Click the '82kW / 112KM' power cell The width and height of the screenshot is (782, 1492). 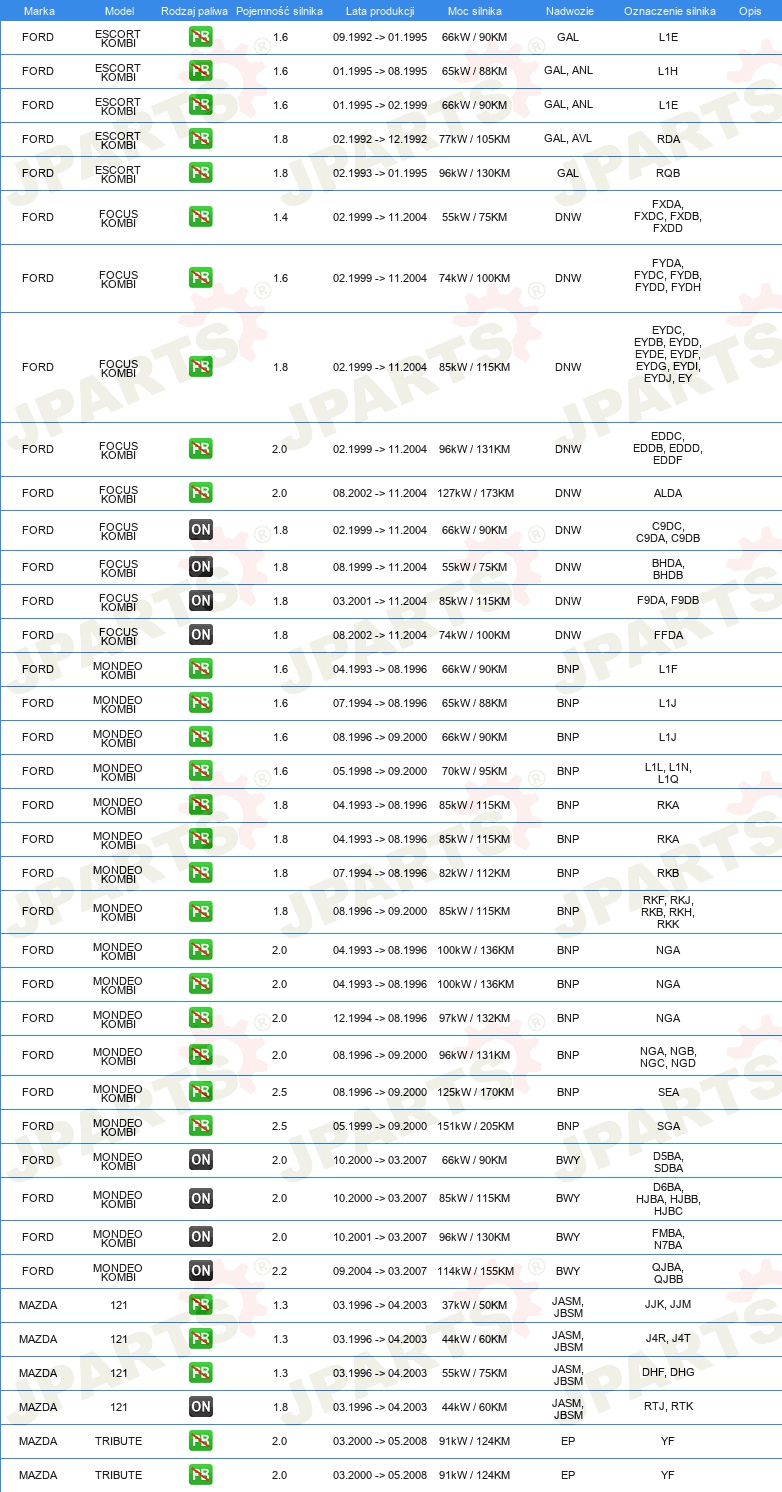[x=476, y=873]
